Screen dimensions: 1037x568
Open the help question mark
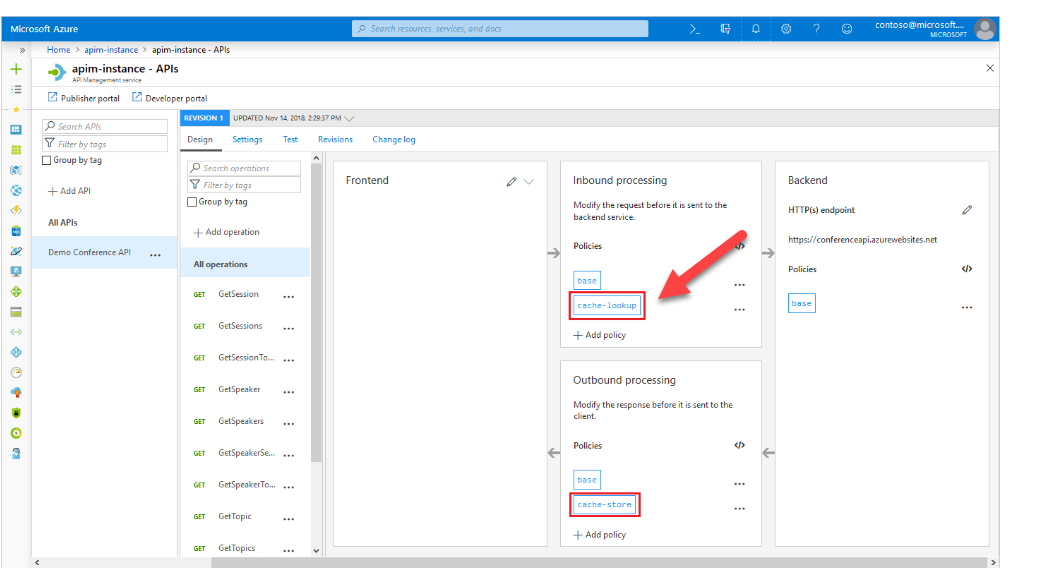tap(816, 29)
